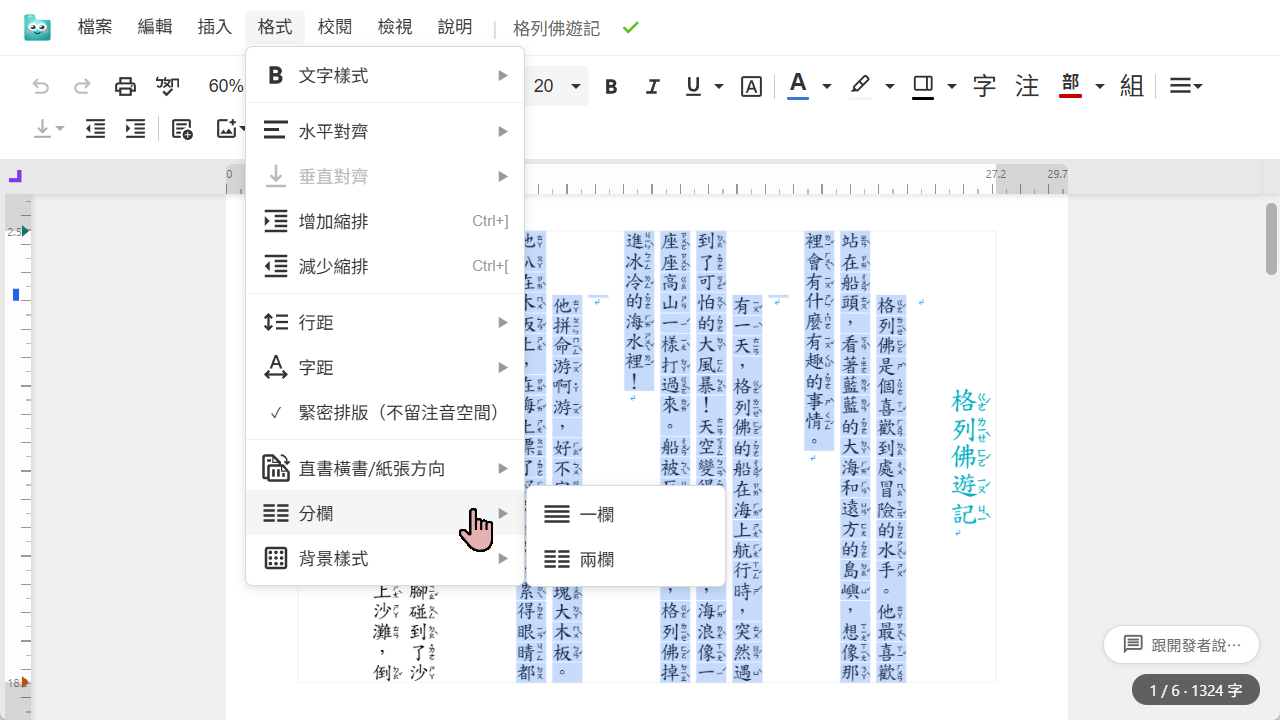Viewport: 1280px width, 720px height.
Task: Open font size 20 dropdown
Action: (557, 87)
